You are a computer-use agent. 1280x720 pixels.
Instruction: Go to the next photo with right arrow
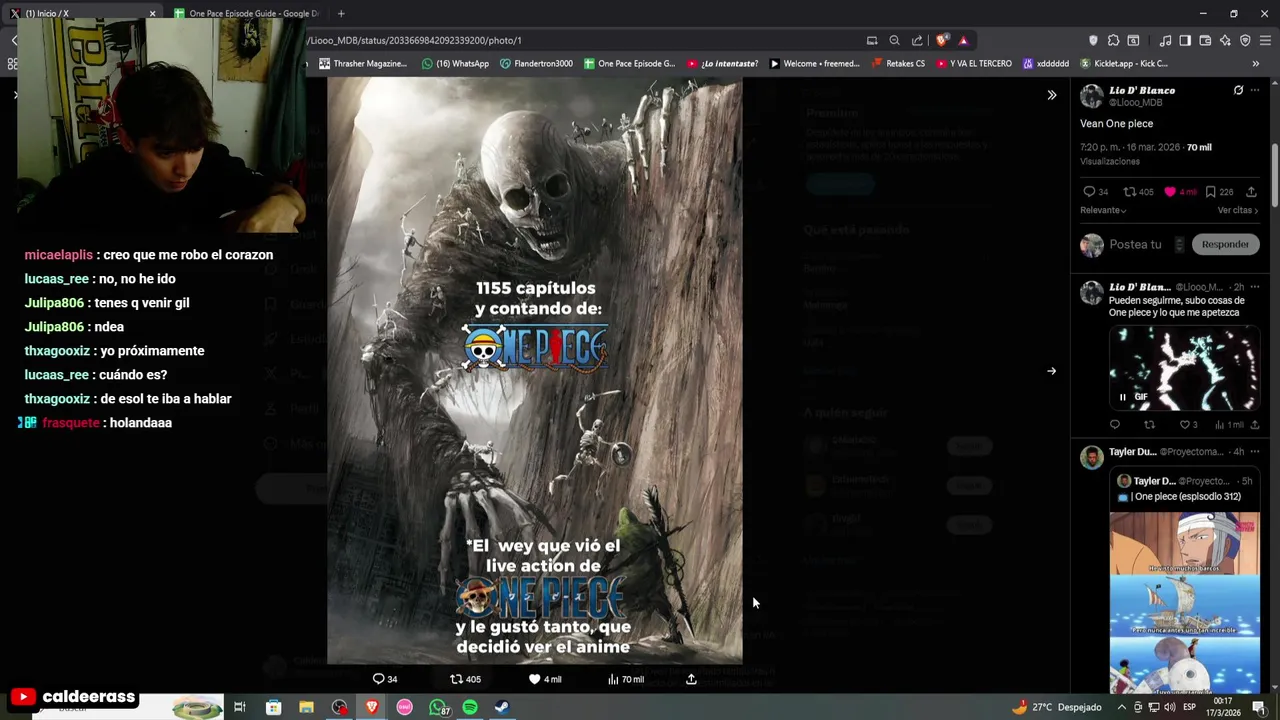pyautogui.click(x=1051, y=371)
